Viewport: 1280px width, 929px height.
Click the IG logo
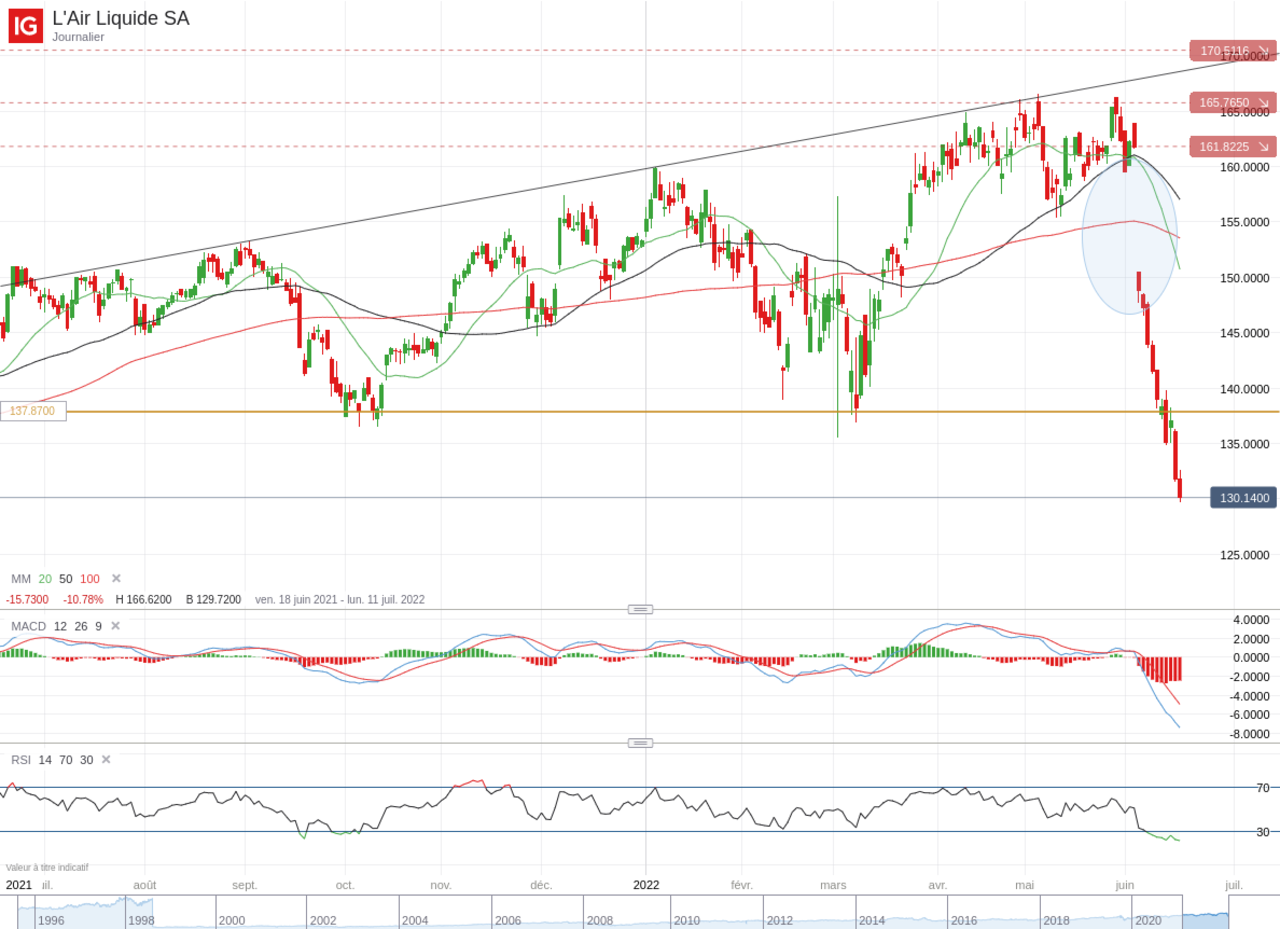pyautogui.click(x=26, y=26)
